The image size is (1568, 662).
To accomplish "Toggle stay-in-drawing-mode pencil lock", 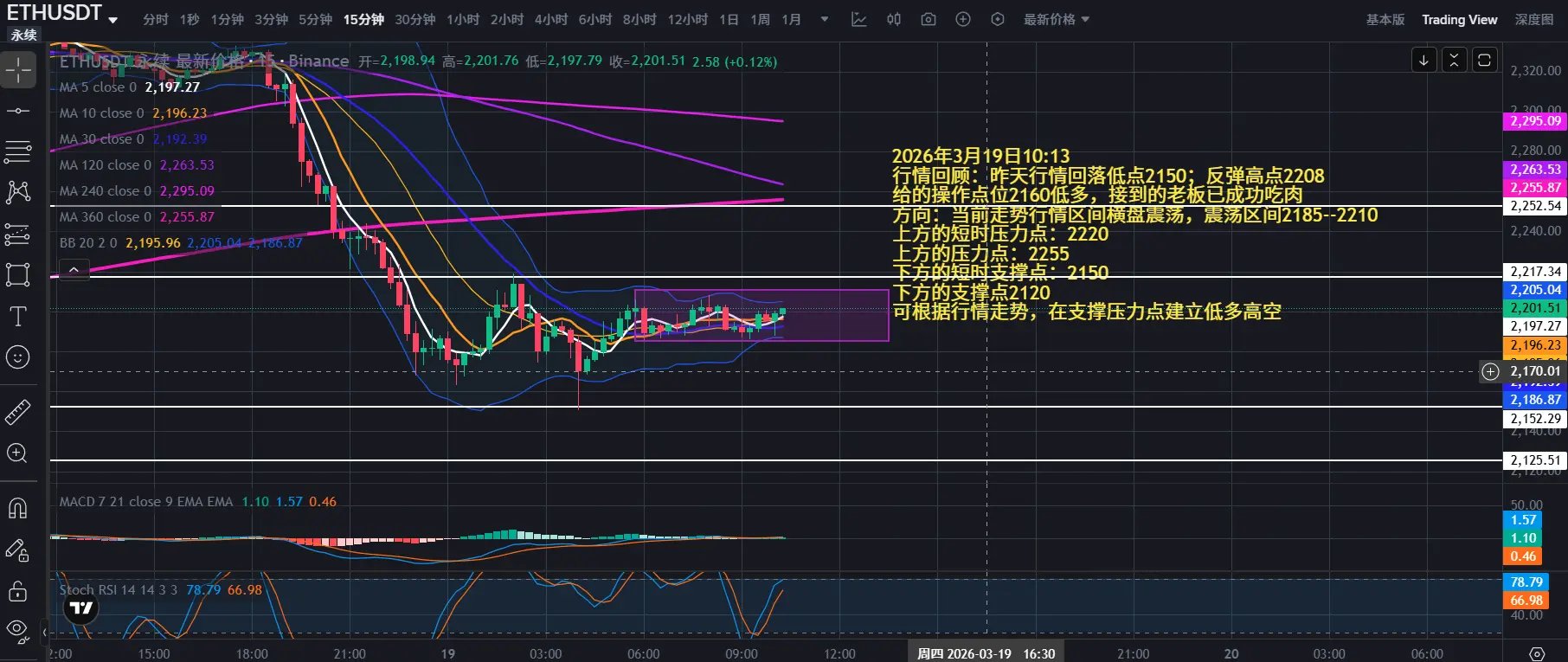I will click(x=18, y=550).
